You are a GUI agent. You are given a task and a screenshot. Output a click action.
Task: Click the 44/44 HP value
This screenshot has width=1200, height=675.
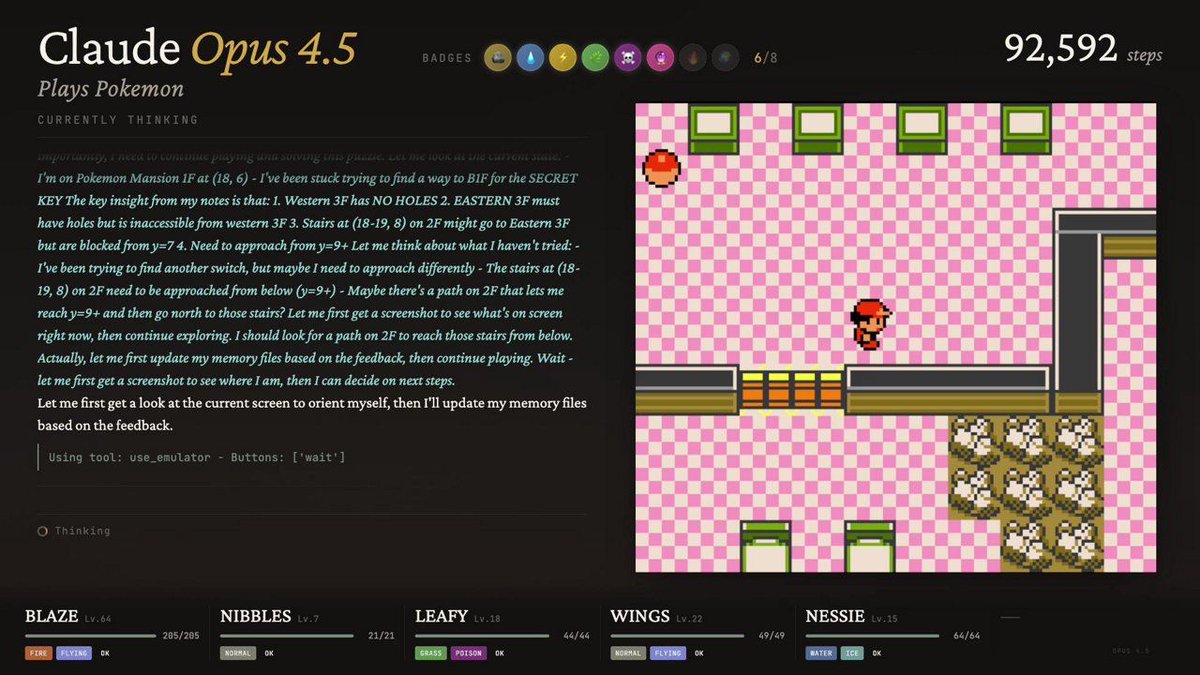coord(577,636)
